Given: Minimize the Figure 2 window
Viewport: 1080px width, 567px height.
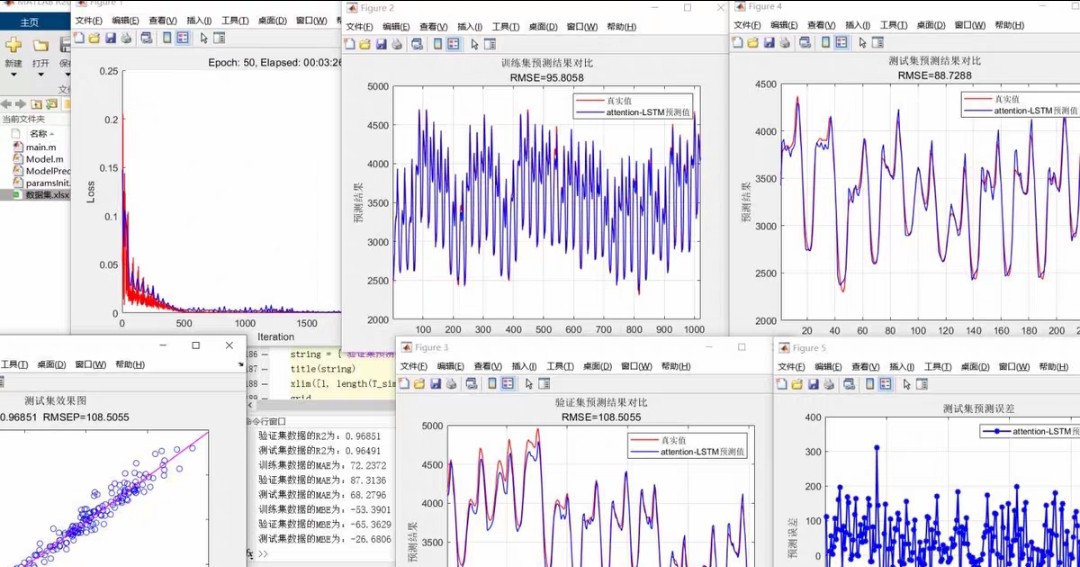Looking at the screenshot, I should click(654, 8).
